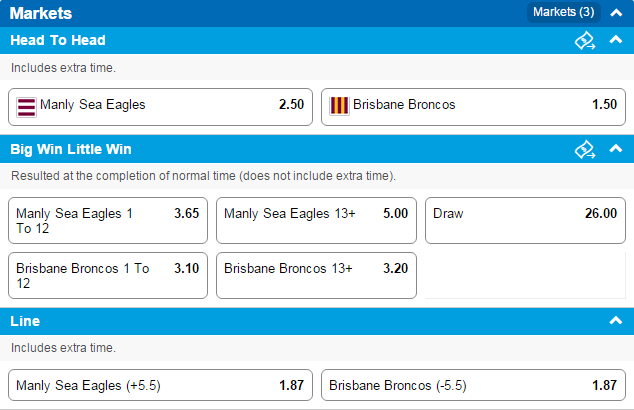Bet on Brisbane Broncos head to head 1.50
The image size is (634, 410).
pos(473,107)
